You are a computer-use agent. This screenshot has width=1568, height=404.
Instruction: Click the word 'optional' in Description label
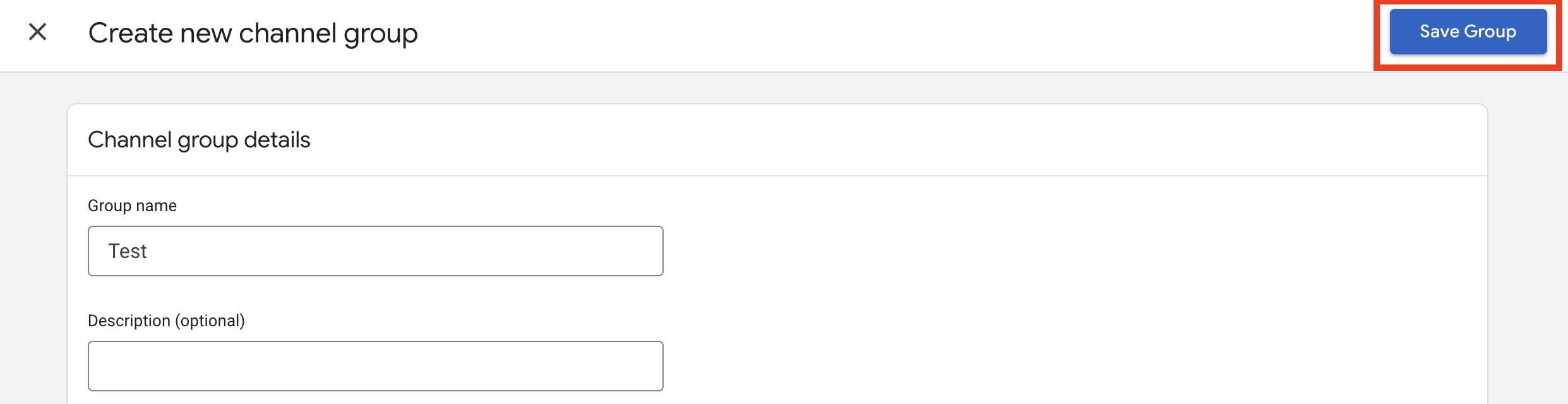click(210, 321)
